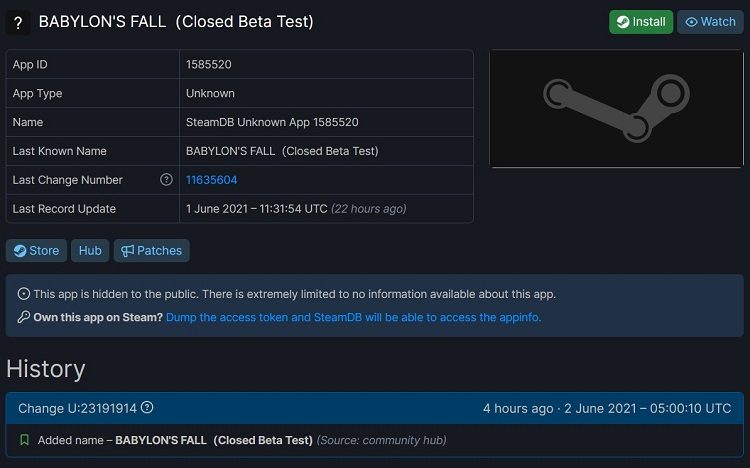750x468 pixels.
Task: Open change number 11635604 link
Action: coord(211,180)
